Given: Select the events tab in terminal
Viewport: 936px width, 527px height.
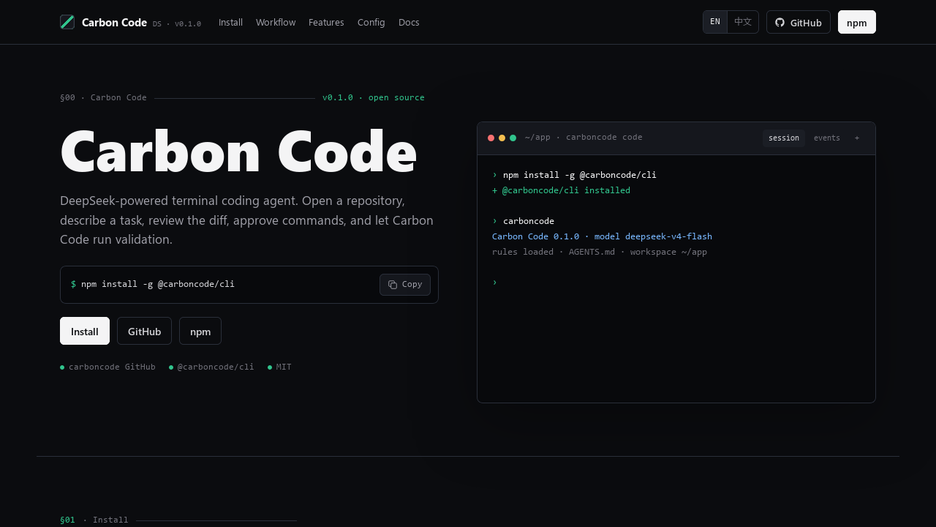Looking at the screenshot, I should 827,138.
